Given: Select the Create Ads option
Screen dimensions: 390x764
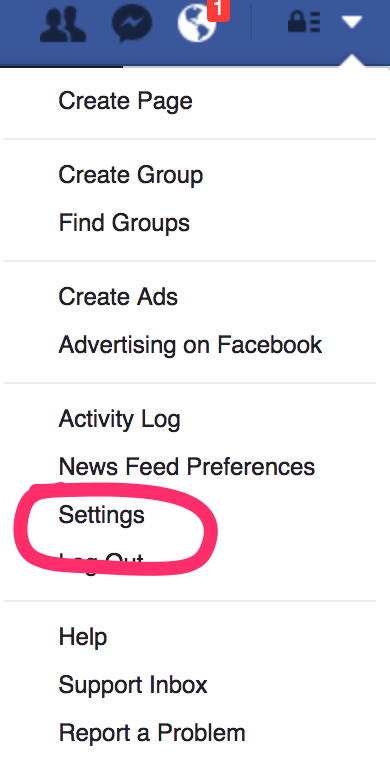Looking at the screenshot, I should [118, 297].
